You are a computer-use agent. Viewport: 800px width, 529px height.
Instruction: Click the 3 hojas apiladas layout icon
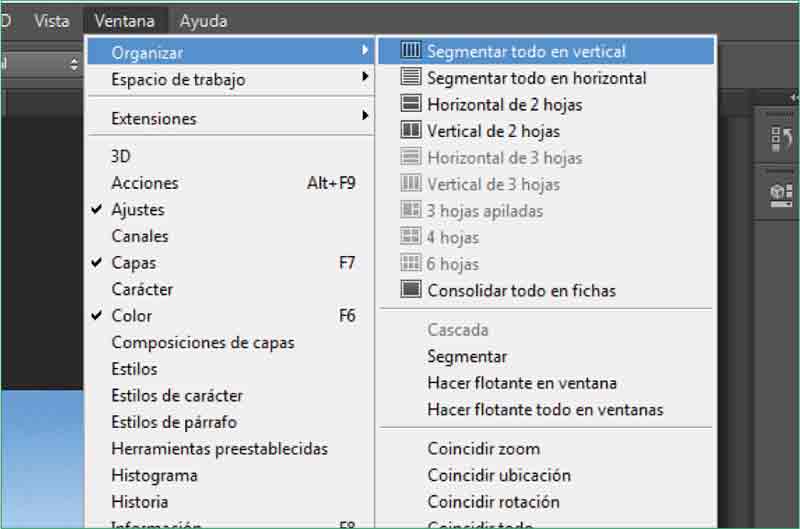click(x=411, y=210)
